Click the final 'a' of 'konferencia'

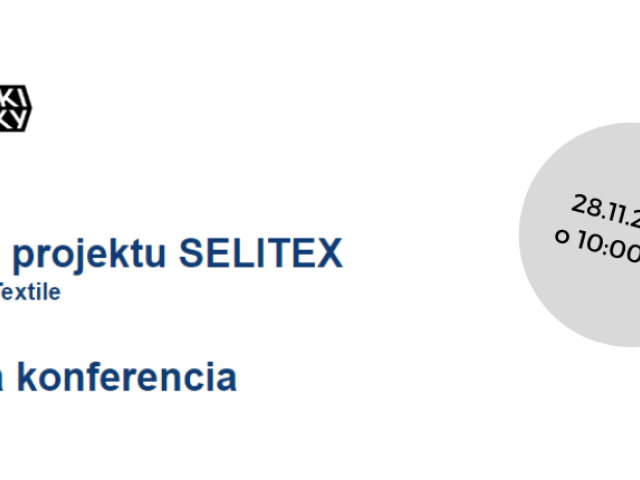(x=226, y=380)
